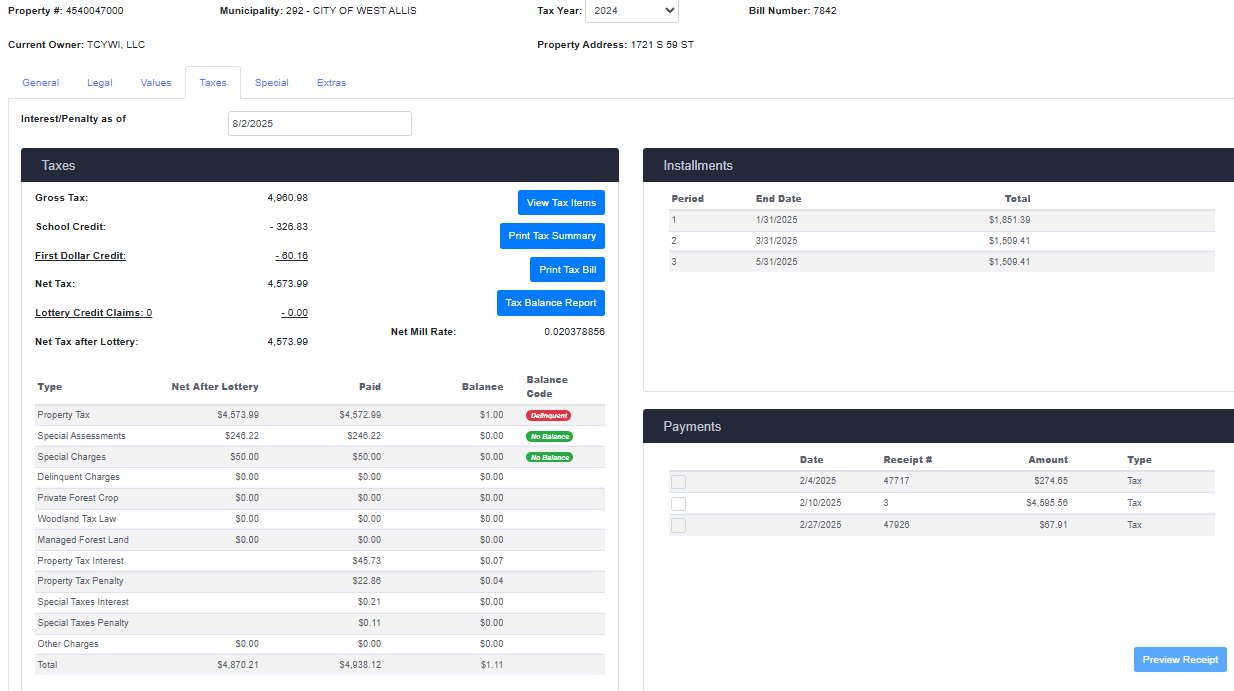The image size is (1234, 691).
Task: Open the Tax Year dropdown
Action: pyautogui.click(x=631, y=11)
